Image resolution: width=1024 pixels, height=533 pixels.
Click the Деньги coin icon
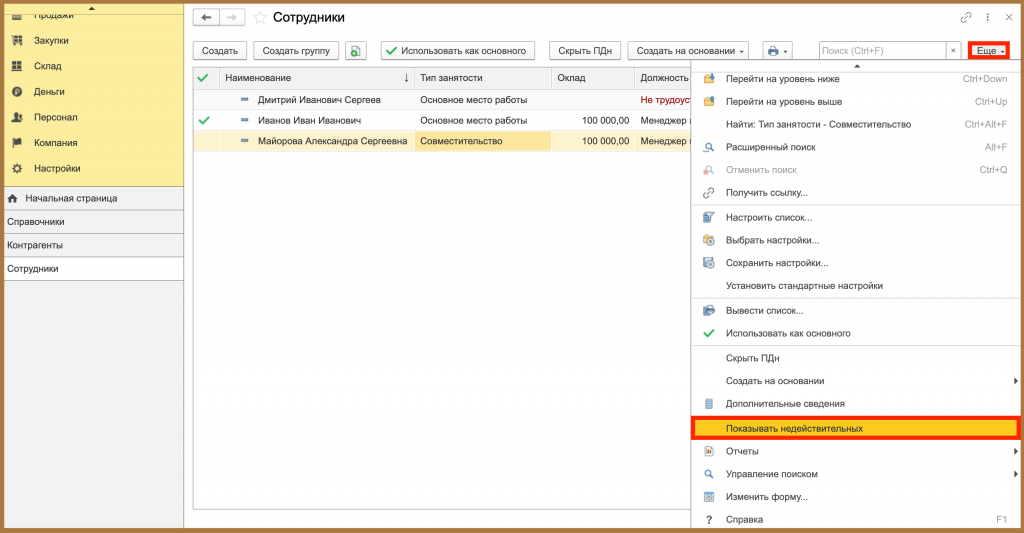[18, 92]
